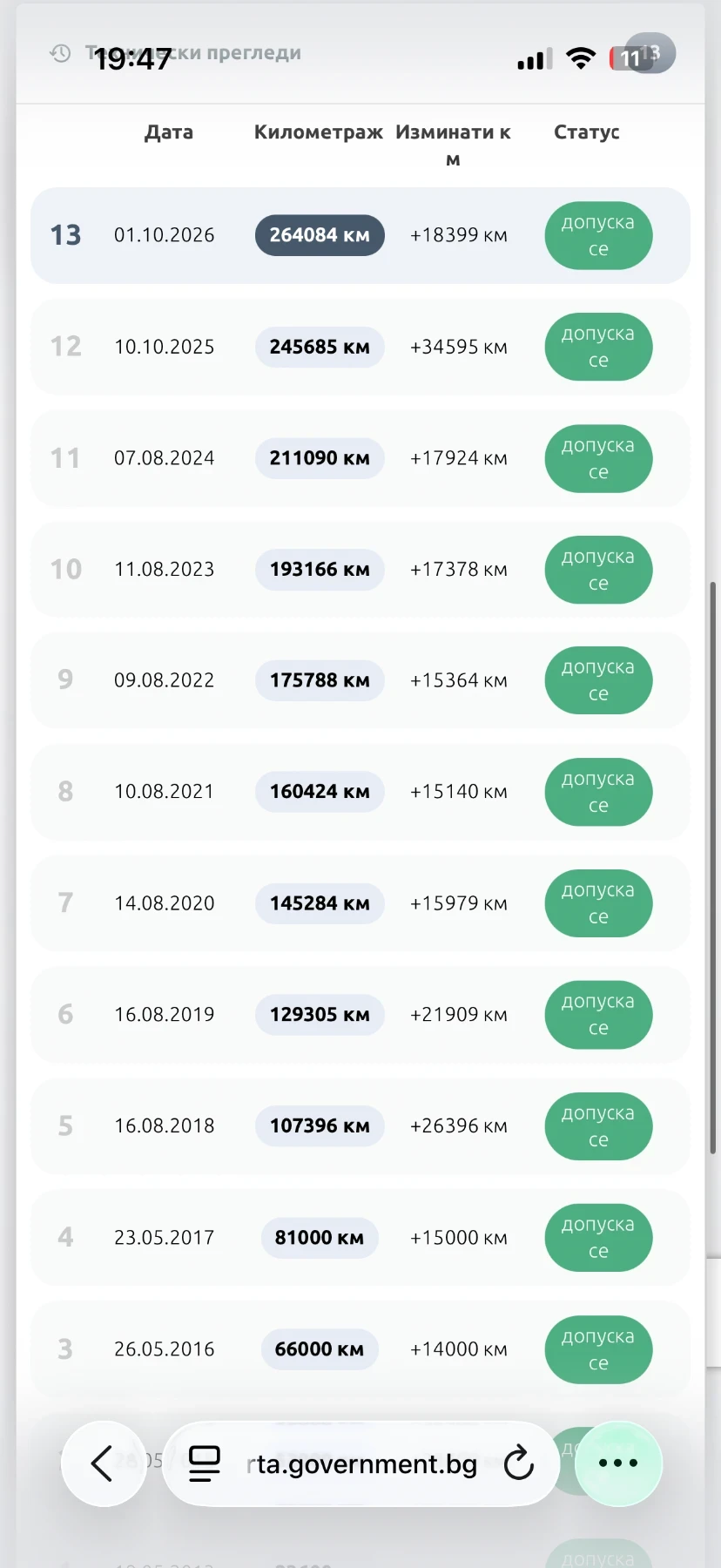Open inspection row dated 07.08.2024

[360, 458]
